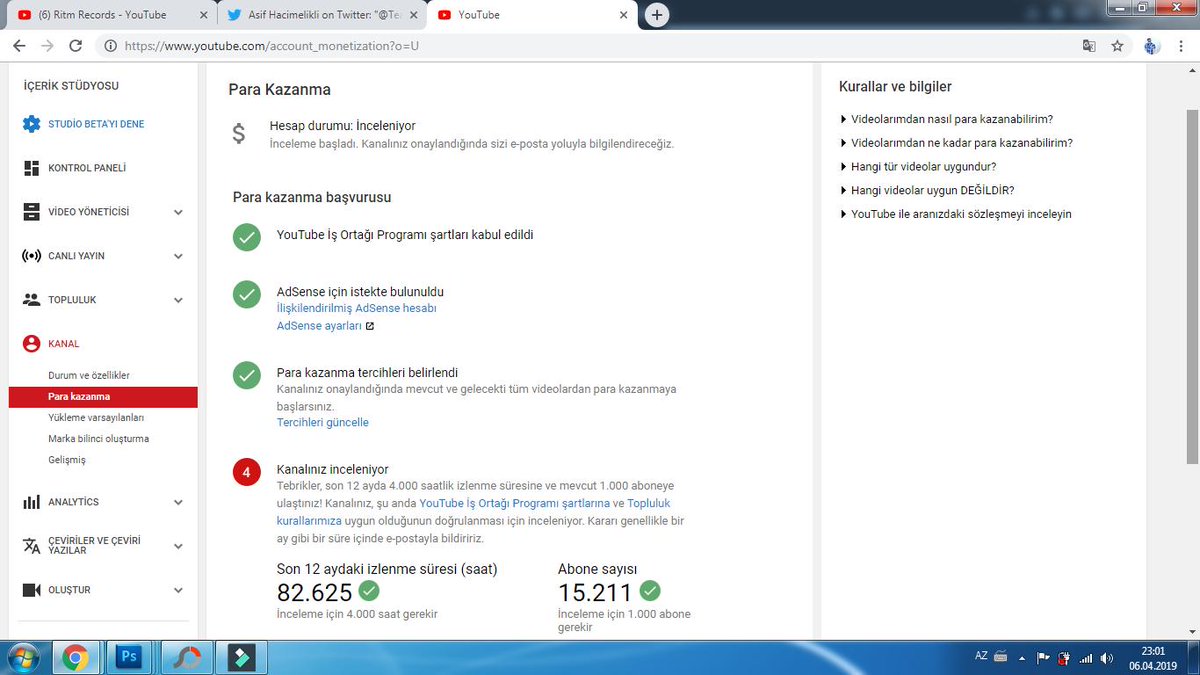Viewport: 1200px width, 675px height.
Task: Click the AZ language indicator in taskbar
Action: point(981,657)
